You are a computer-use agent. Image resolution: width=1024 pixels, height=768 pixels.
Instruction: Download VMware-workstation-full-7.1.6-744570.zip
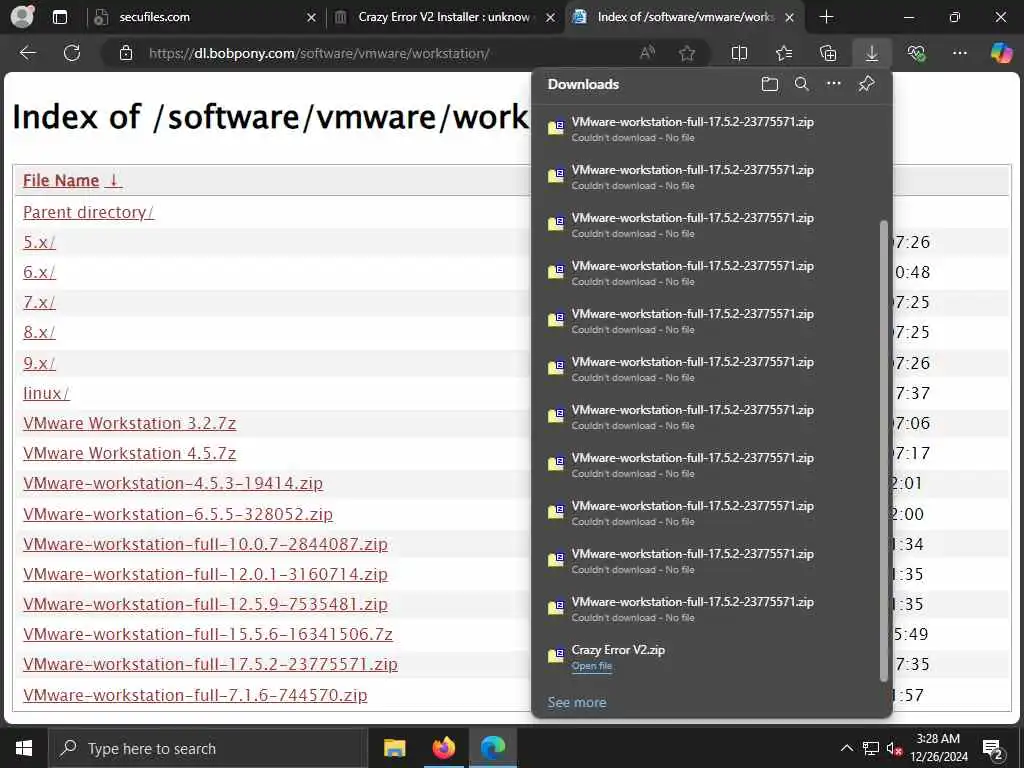(x=195, y=695)
